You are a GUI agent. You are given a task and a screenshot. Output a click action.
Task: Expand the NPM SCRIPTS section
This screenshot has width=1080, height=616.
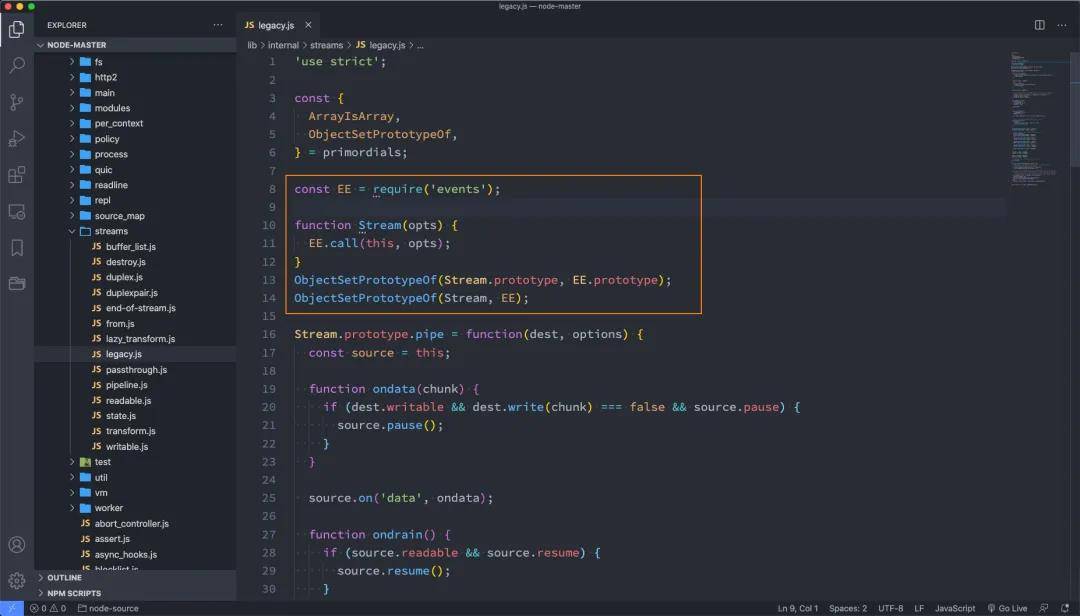pos(135,593)
